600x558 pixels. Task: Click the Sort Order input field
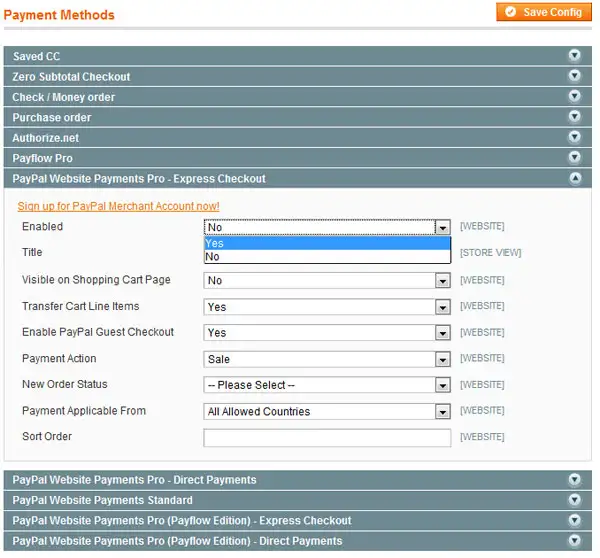(327, 437)
